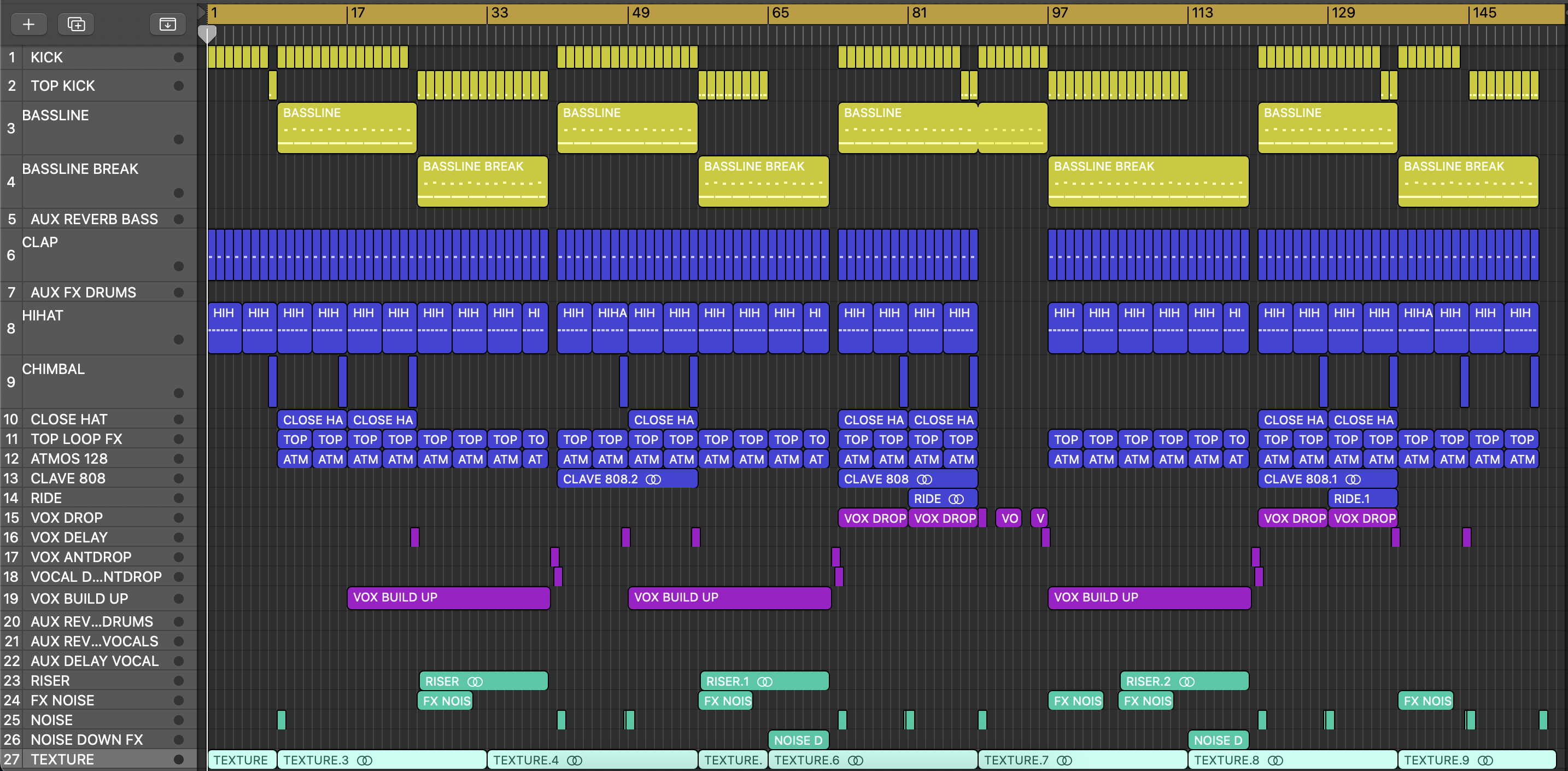Select the AUX FX DRUMS track header
The height and width of the screenshot is (771, 1568).
pos(98,293)
